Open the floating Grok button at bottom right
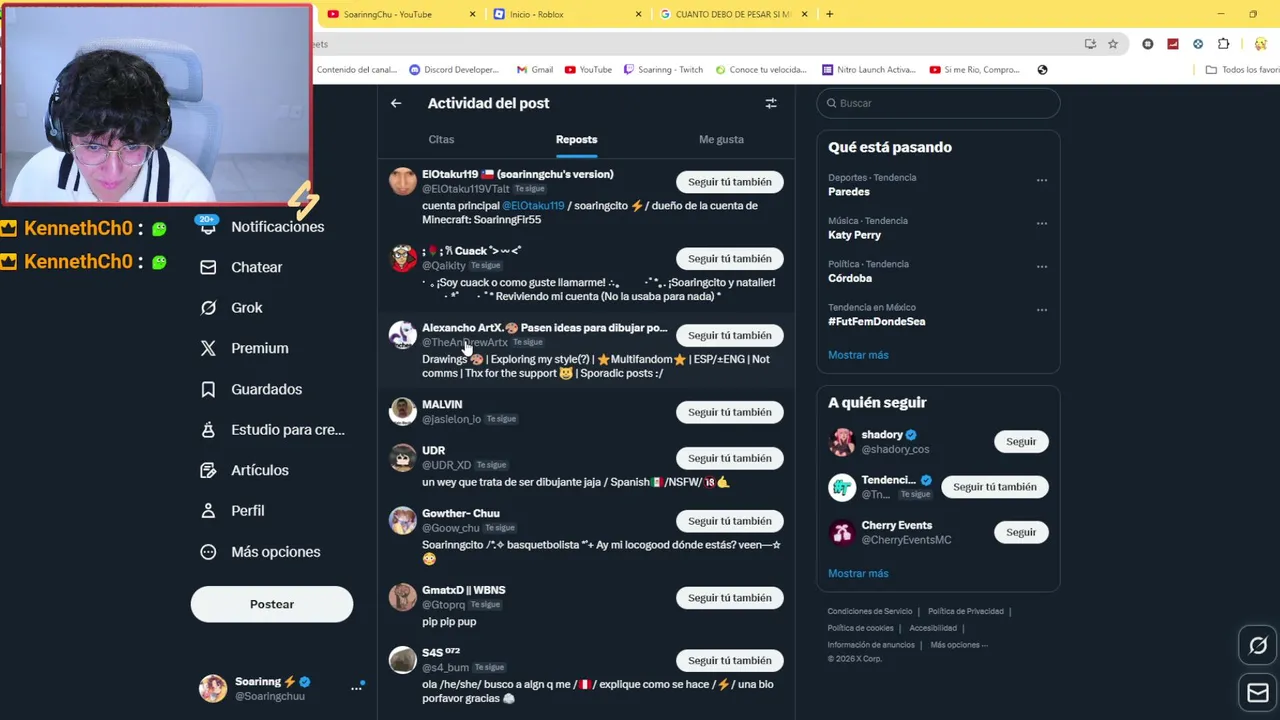 (x=1258, y=646)
